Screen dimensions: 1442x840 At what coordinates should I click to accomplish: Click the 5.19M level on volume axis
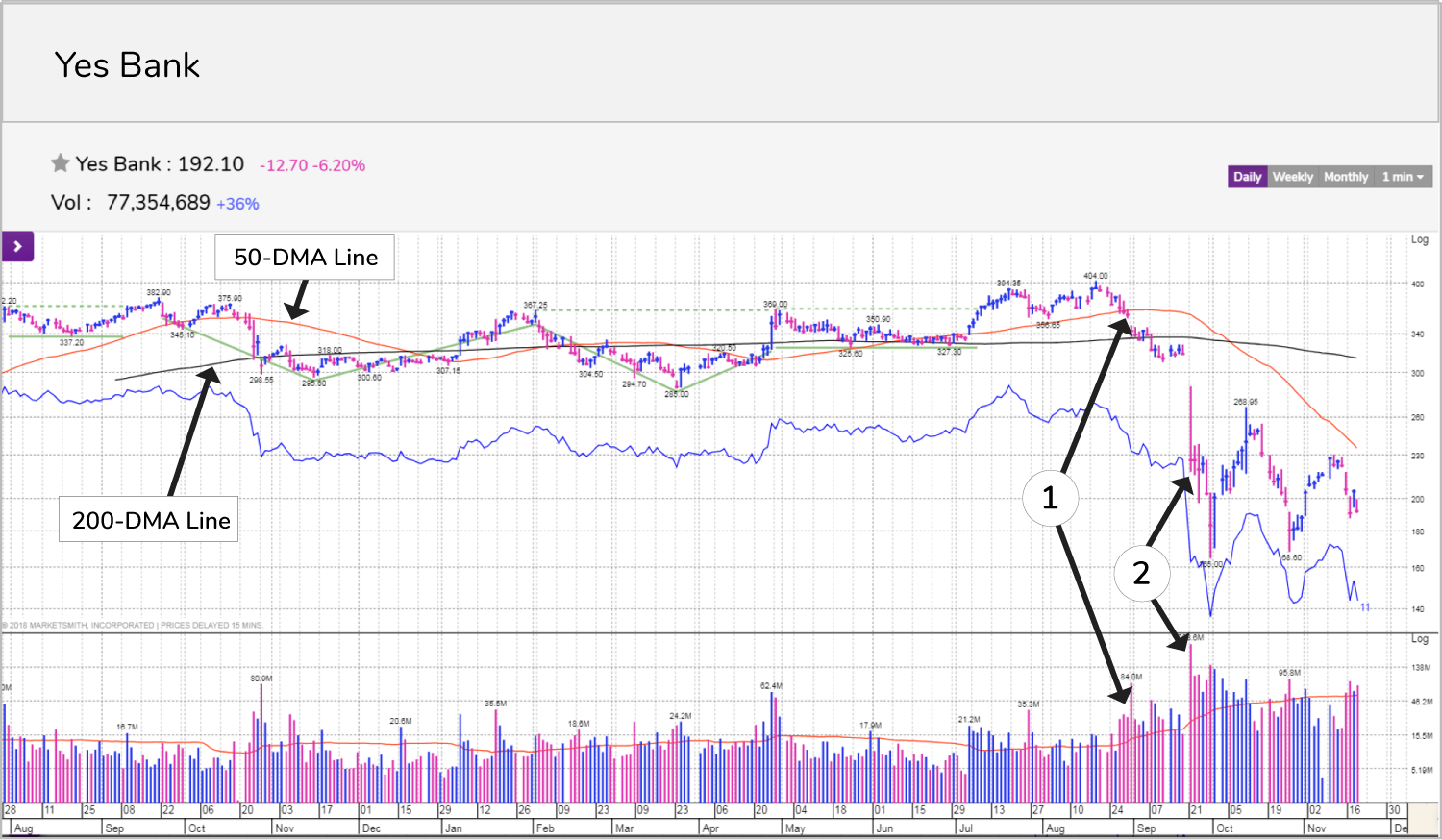click(1422, 770)
